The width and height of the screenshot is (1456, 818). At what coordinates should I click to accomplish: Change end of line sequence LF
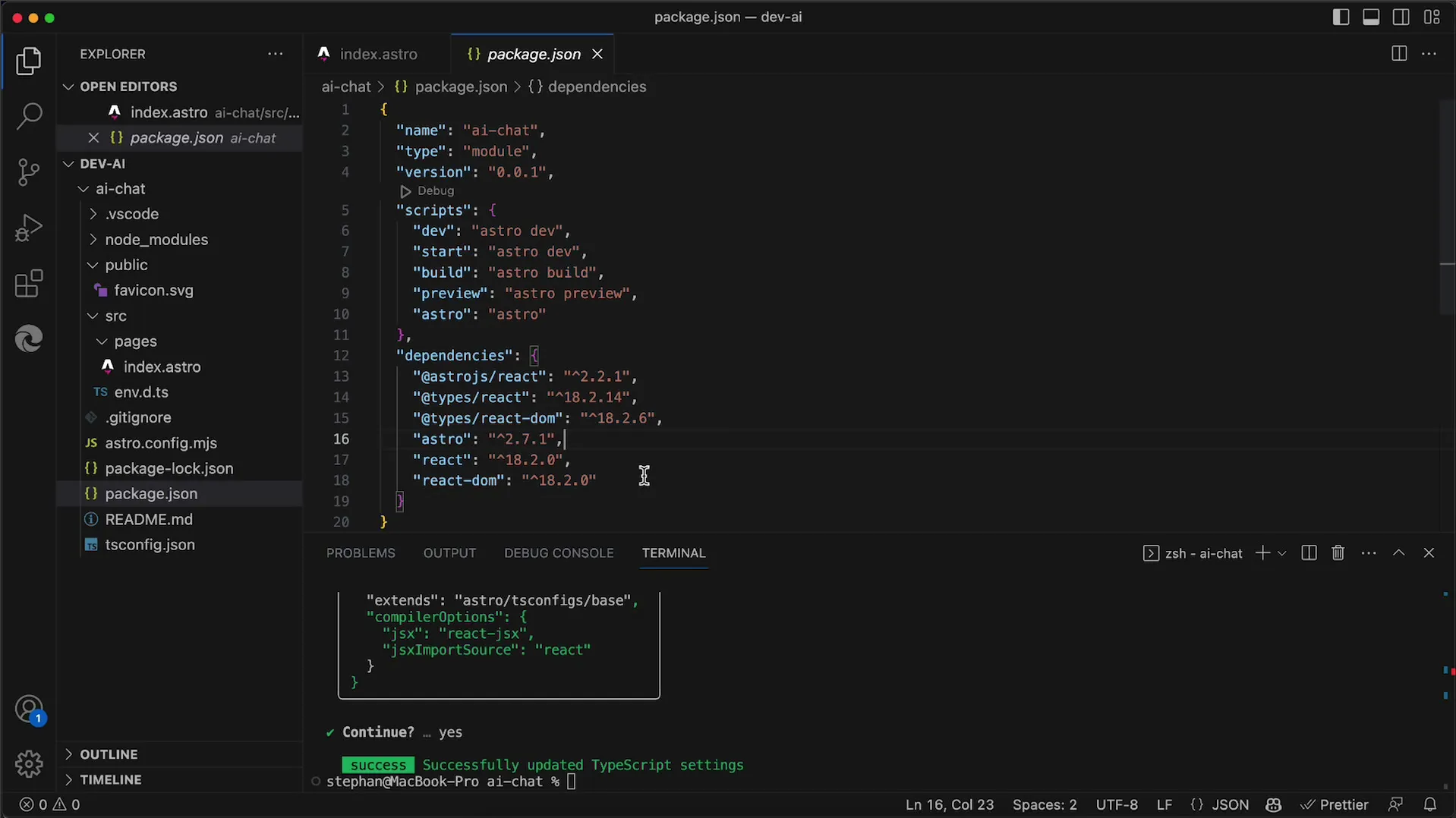(1164, 804)
